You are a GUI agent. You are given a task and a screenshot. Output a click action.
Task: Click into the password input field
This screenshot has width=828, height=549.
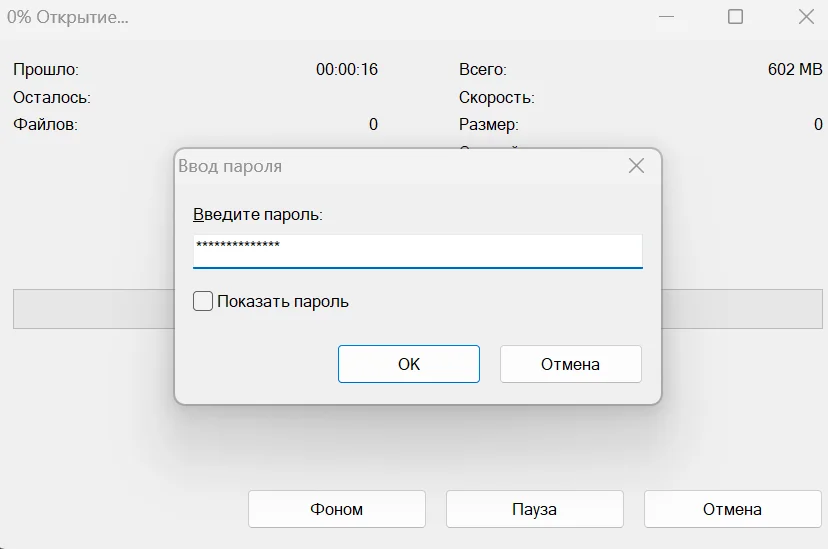418,251
